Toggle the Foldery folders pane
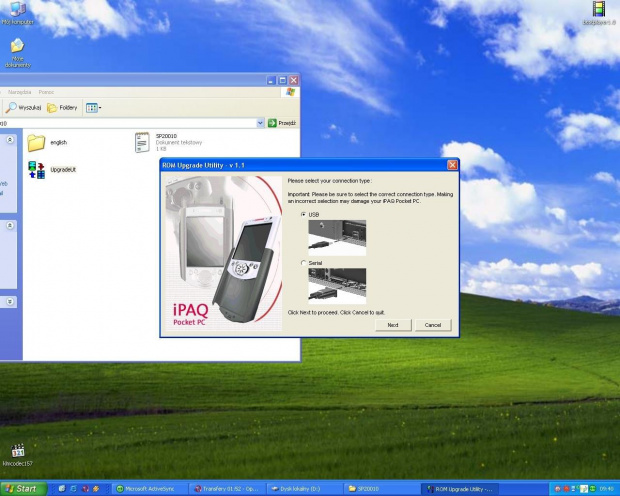620x496 pixels. [62, 107]
